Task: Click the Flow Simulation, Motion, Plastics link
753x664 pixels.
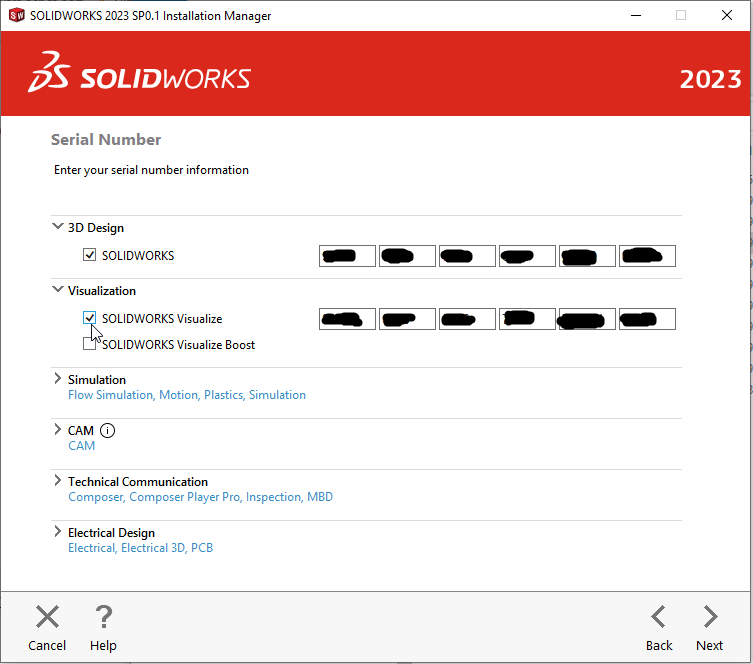Action: click(x=186, y=395)
